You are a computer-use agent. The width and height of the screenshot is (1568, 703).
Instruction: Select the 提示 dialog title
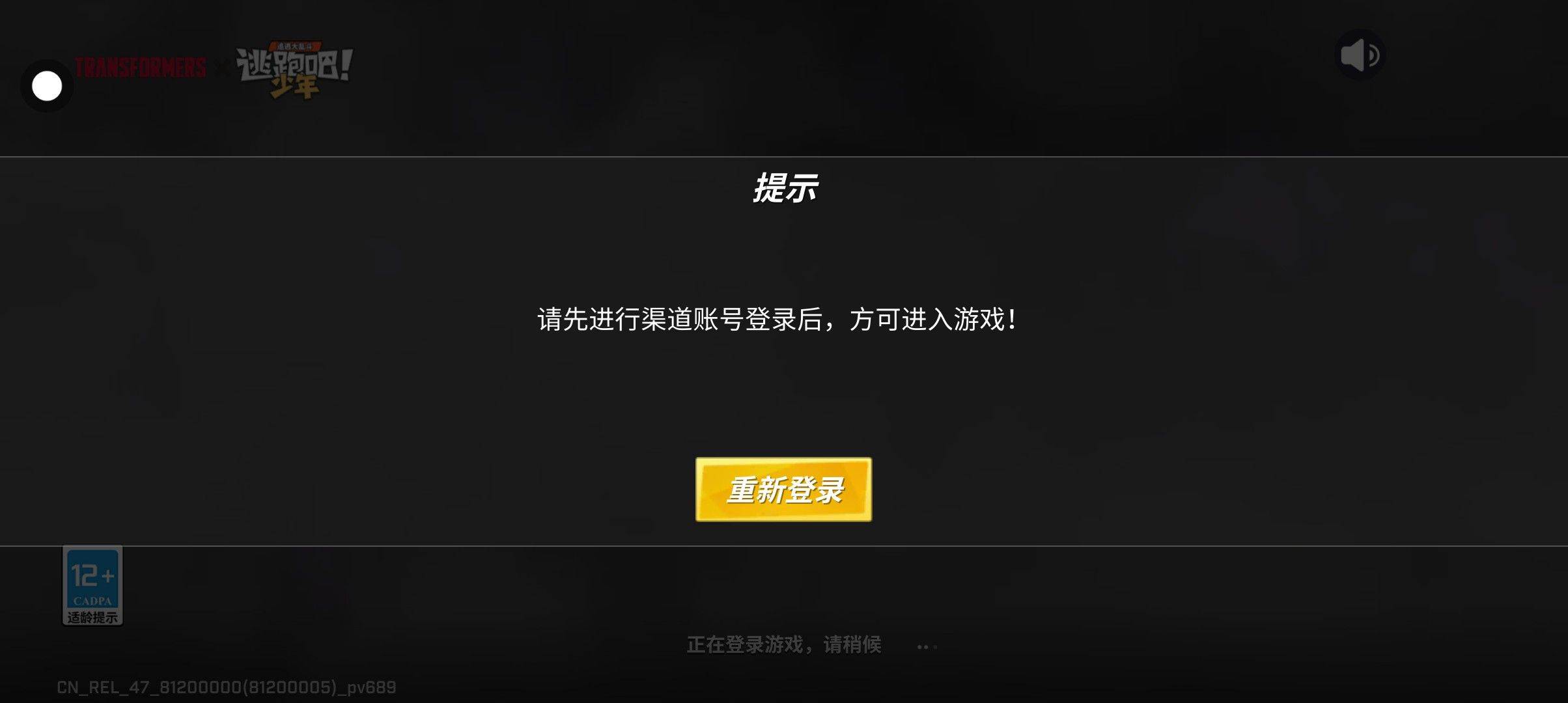[785, 189]
